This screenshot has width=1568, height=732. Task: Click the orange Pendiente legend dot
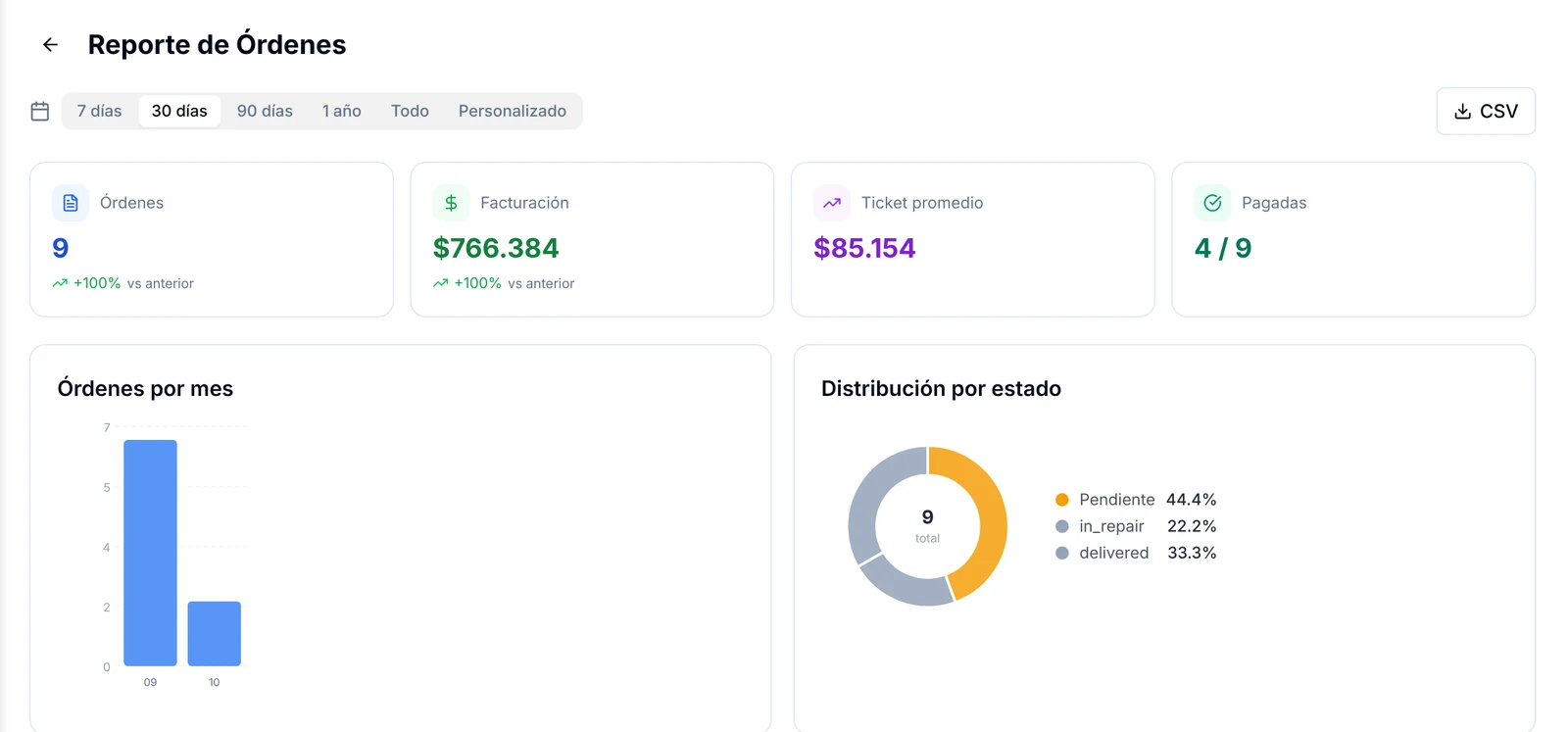click(x=1061, y=500)
